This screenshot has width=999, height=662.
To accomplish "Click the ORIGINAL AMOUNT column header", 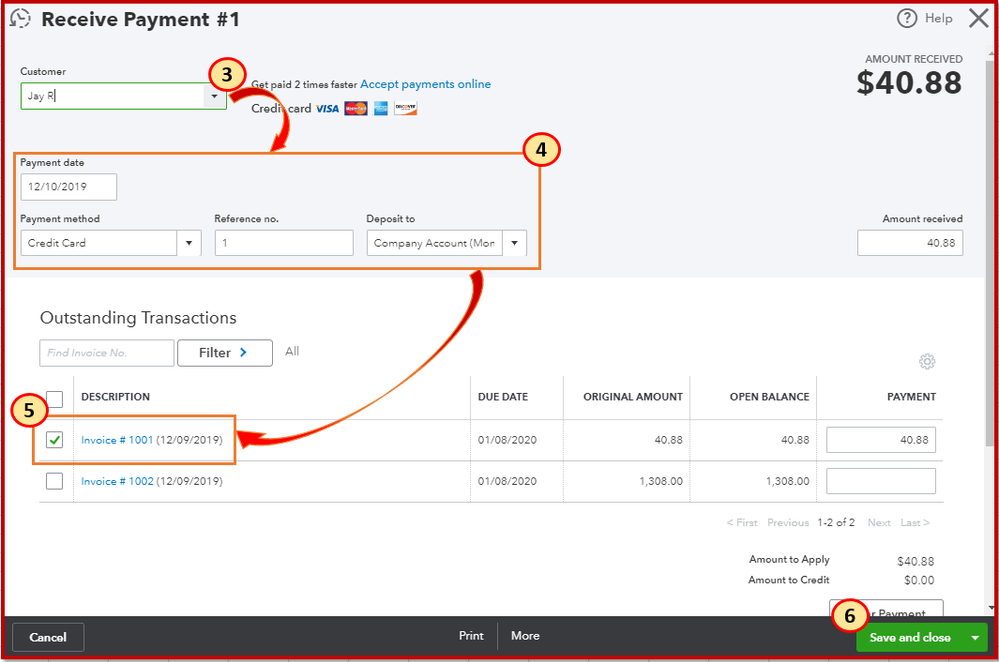I will point(633,397).
